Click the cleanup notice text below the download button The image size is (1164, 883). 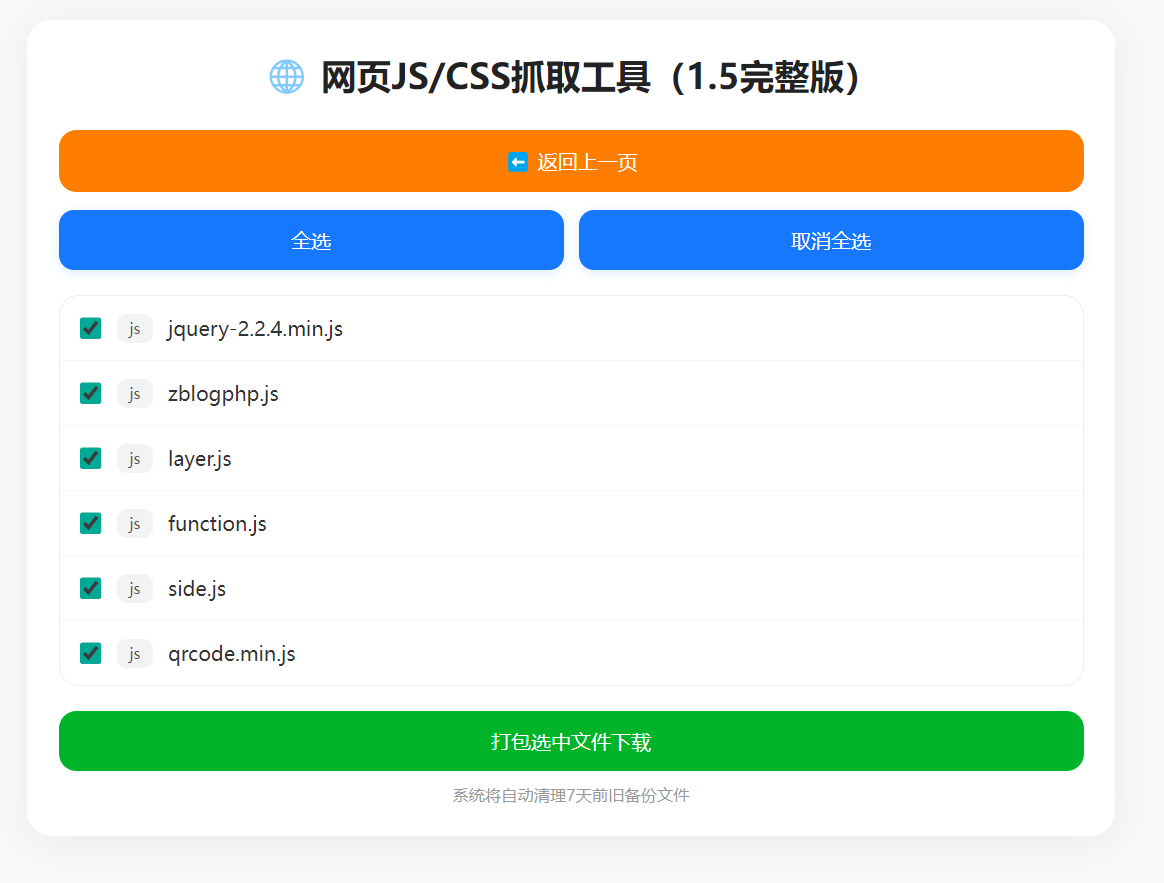tap(572, 796)
